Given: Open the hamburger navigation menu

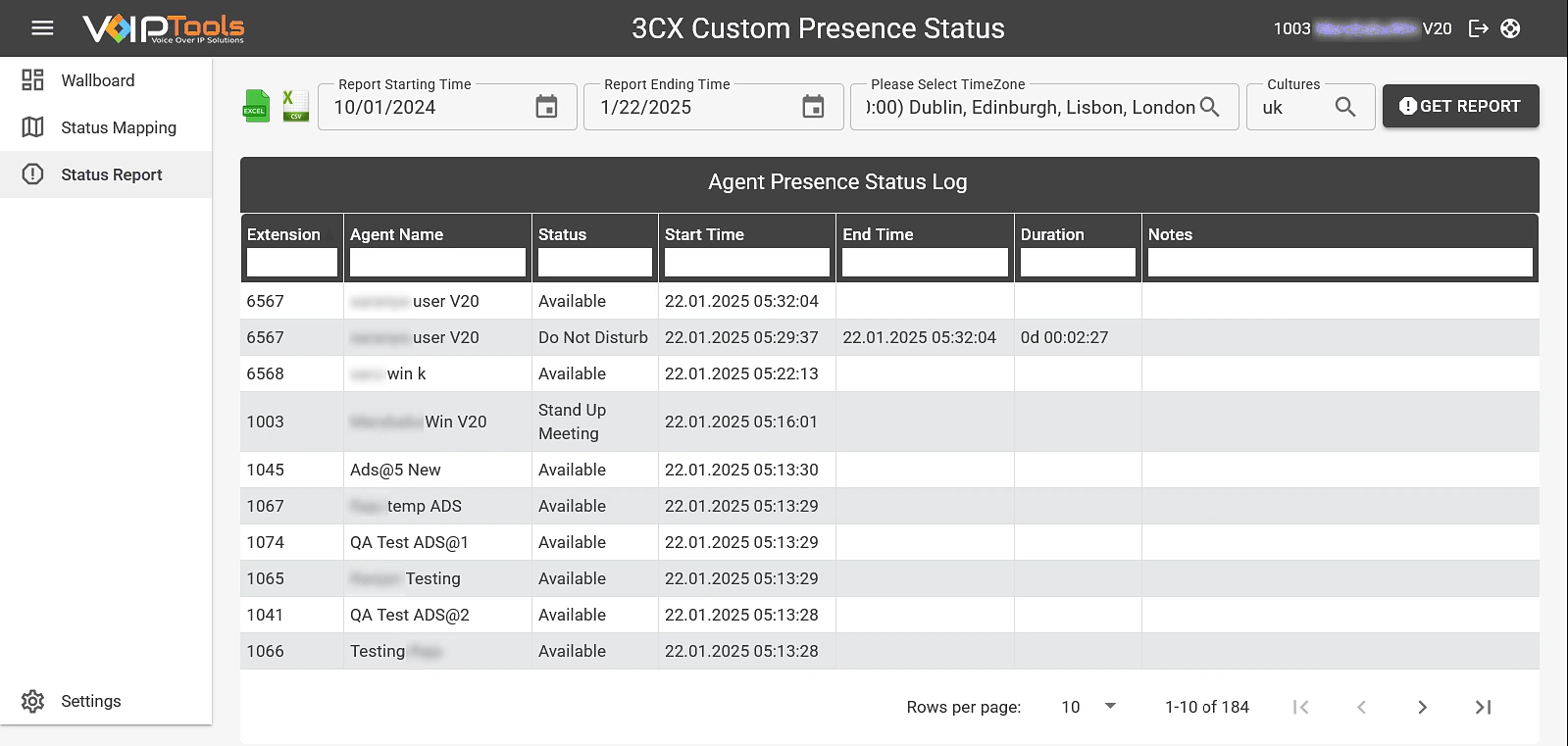Looking at the screenshot, I should point(42,28).
